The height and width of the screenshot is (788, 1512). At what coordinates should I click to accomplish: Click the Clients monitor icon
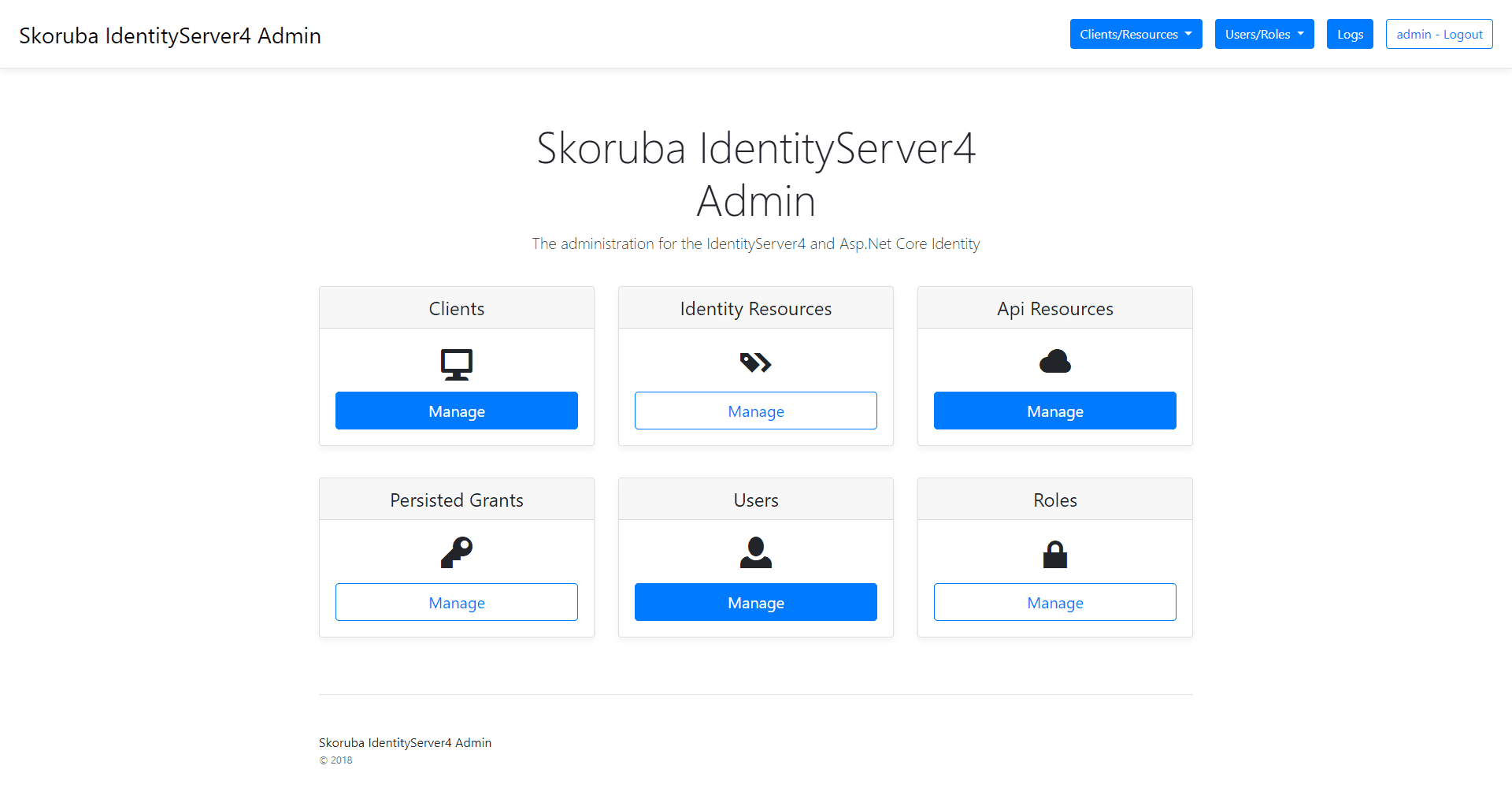(x=457, y=364)
